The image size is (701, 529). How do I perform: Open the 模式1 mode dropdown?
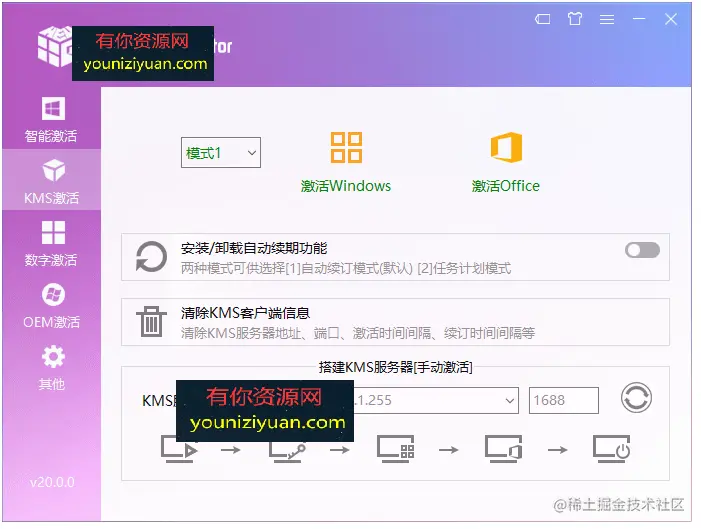click(x=221, y=152)
